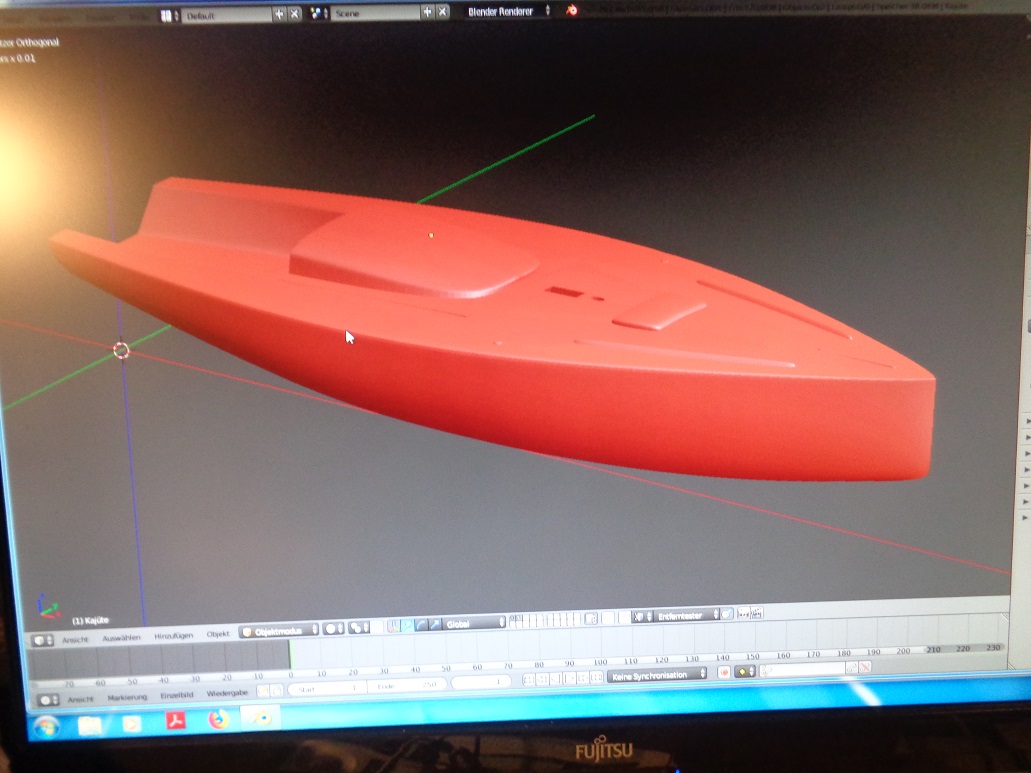The image size is (1031, 773).
Task: Click the delete keyframes crossed-key icon
Action: pyautogui.click(x=865, y=667)
